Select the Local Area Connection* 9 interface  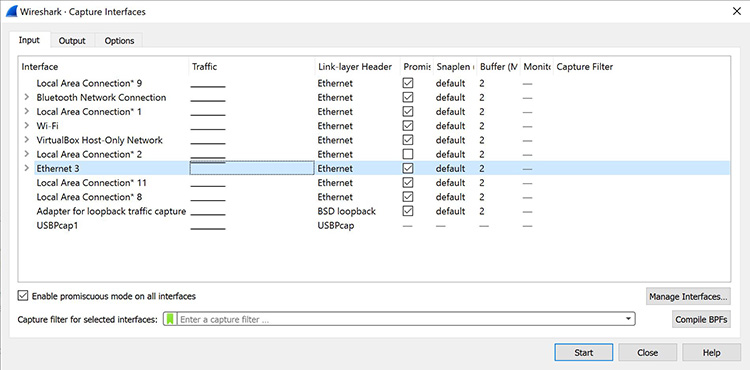tap(89, 83)
